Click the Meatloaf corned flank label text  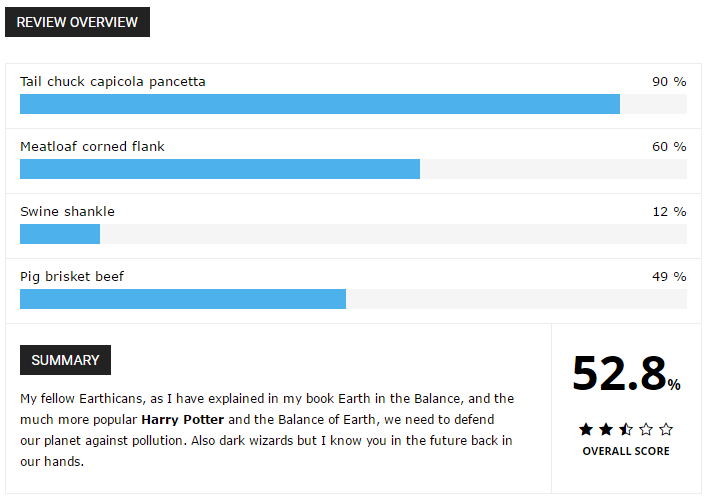[92, 146]
